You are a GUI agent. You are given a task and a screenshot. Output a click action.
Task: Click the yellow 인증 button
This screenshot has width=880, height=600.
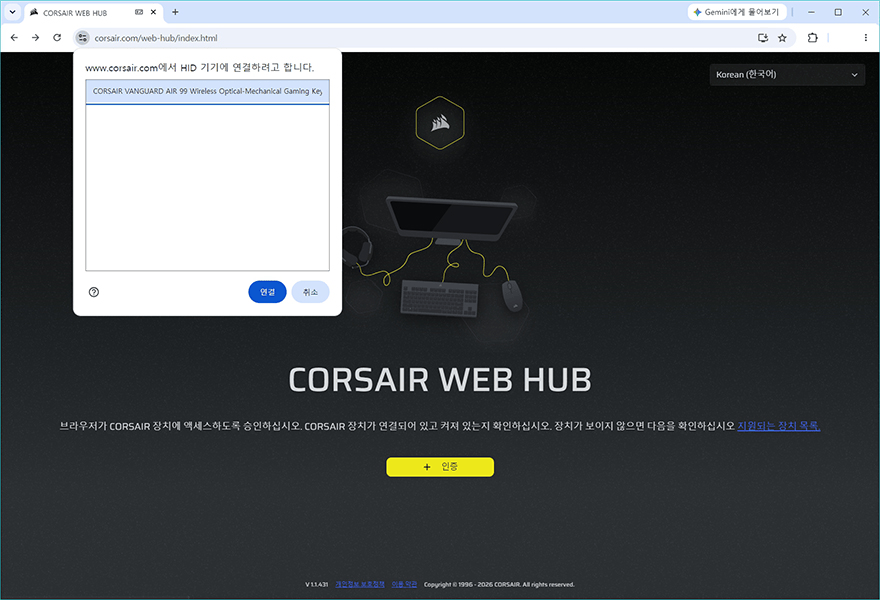pos(440,467)
